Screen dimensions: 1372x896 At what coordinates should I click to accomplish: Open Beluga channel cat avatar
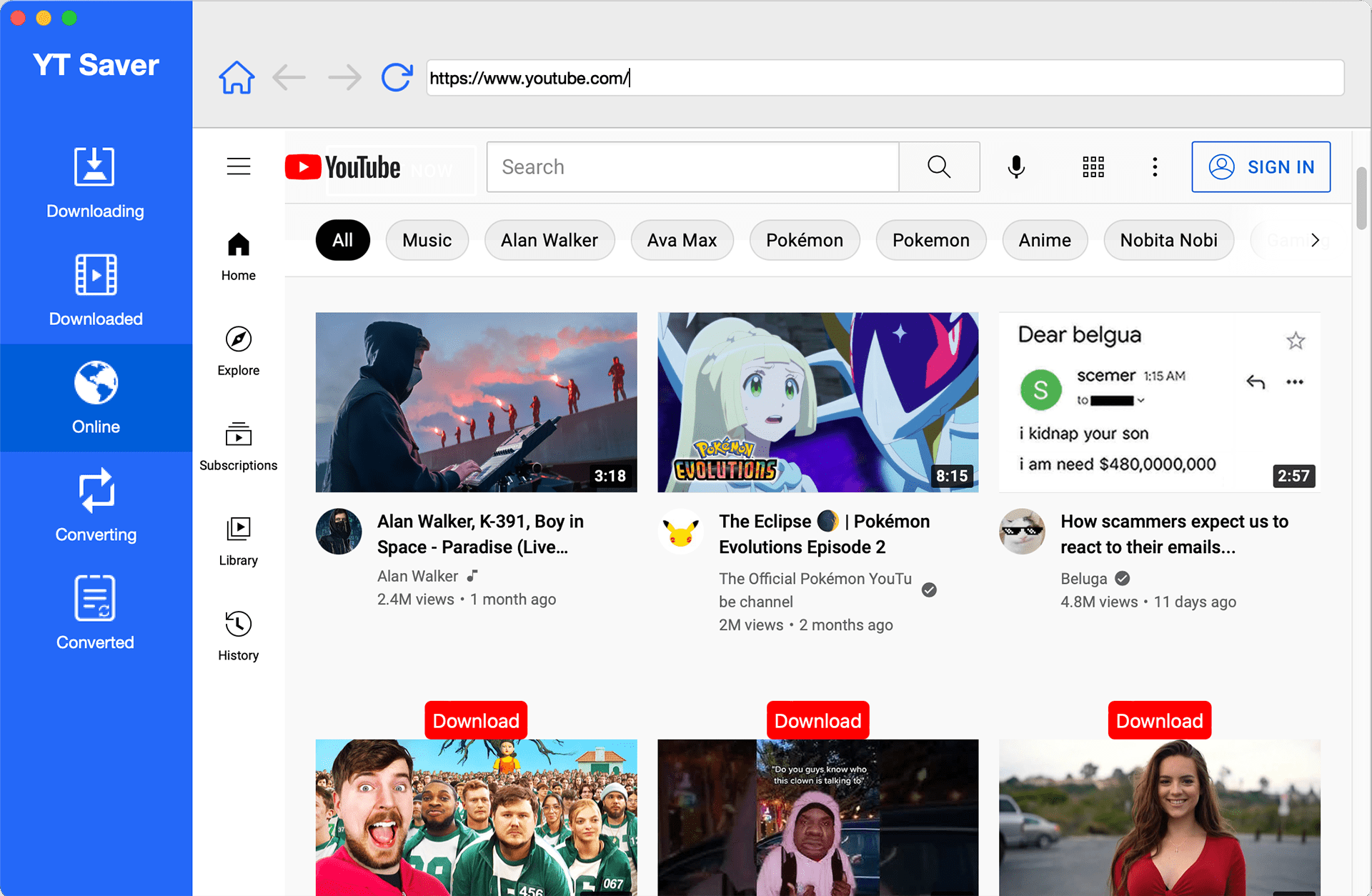(1022, 532)
